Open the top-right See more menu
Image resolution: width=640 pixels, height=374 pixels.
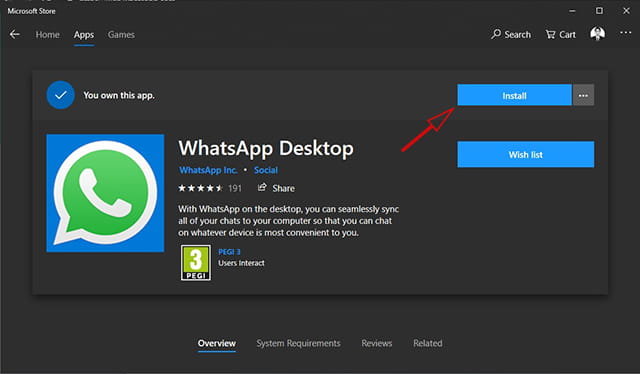625,33
